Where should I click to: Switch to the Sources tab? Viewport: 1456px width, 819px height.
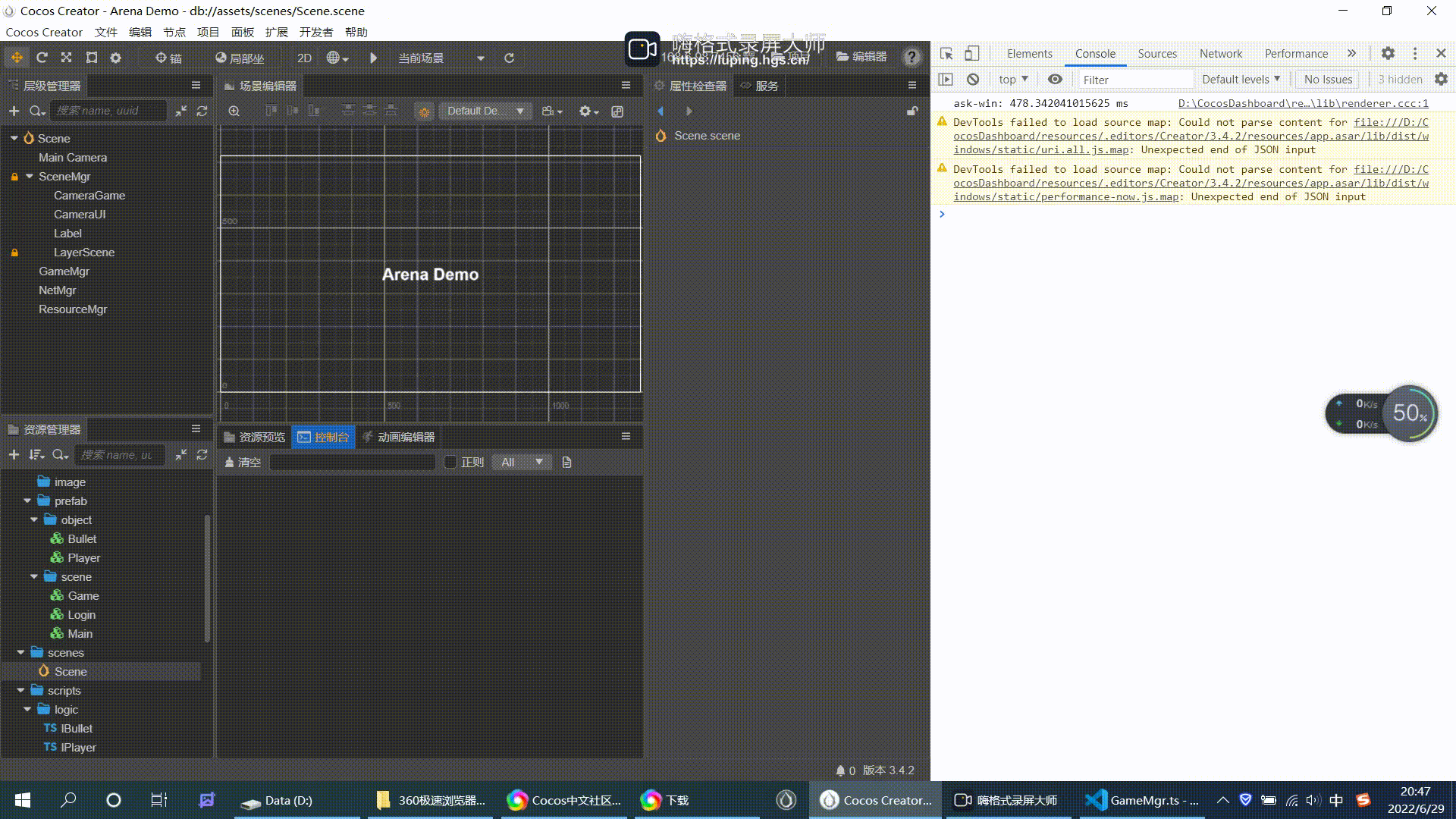1156,53
